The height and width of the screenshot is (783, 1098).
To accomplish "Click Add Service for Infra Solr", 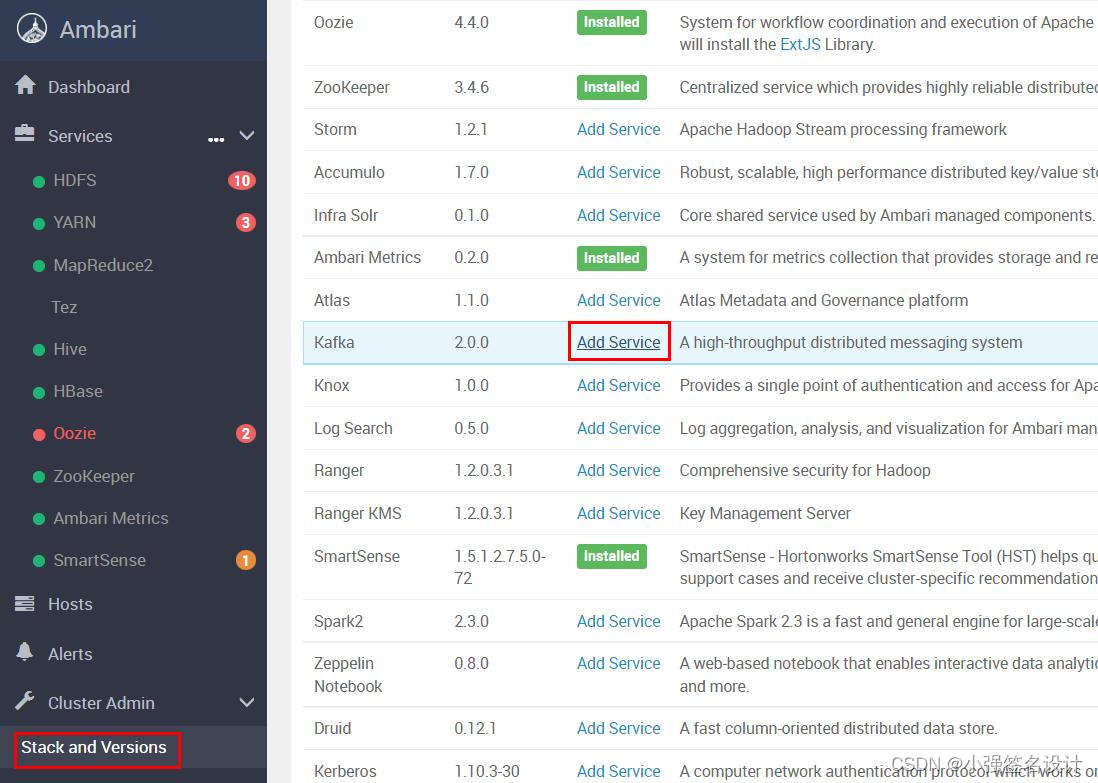I will click(x=618, y=215).
